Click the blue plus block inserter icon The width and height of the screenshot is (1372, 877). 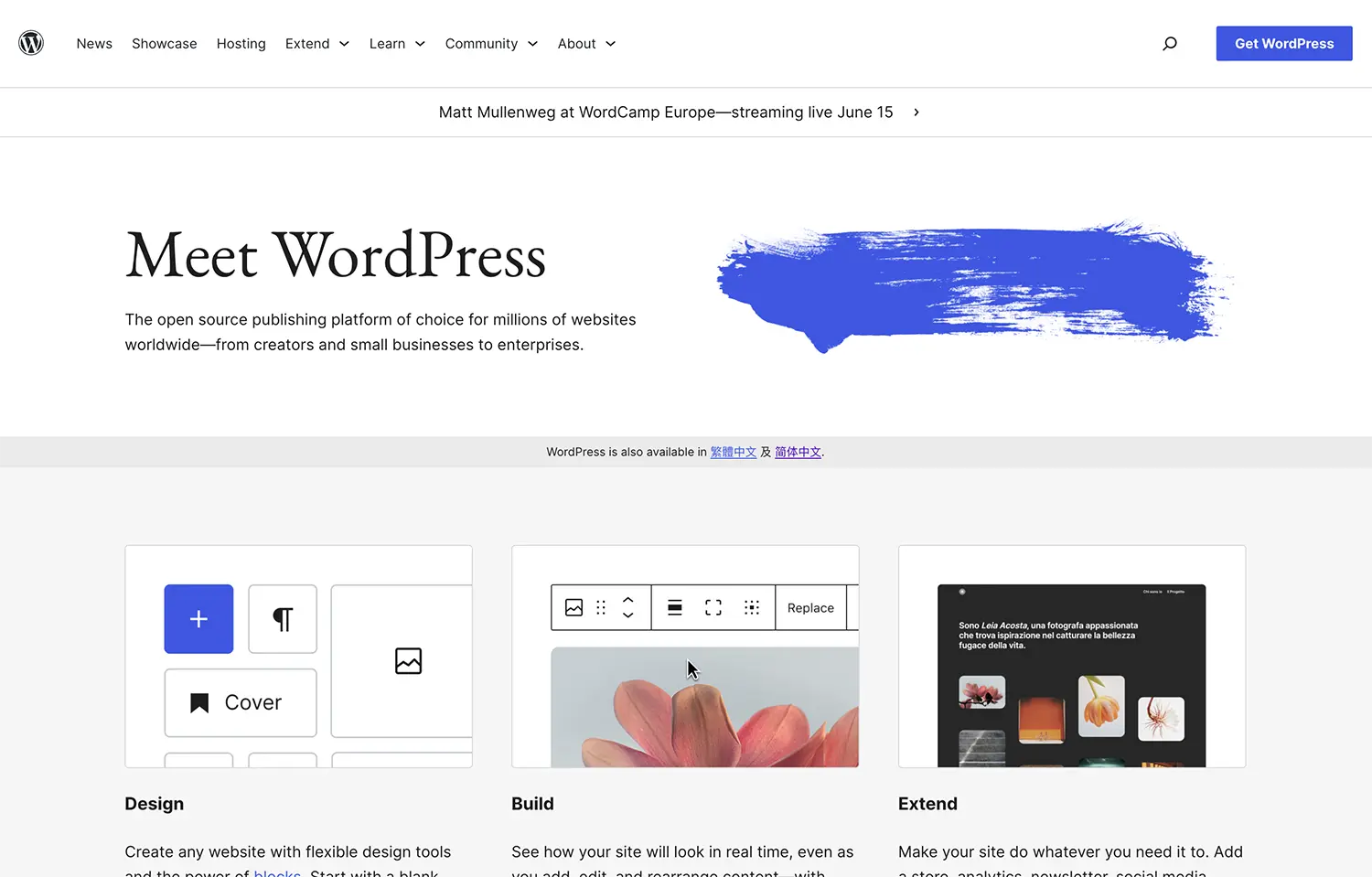[x=198, y=619]
